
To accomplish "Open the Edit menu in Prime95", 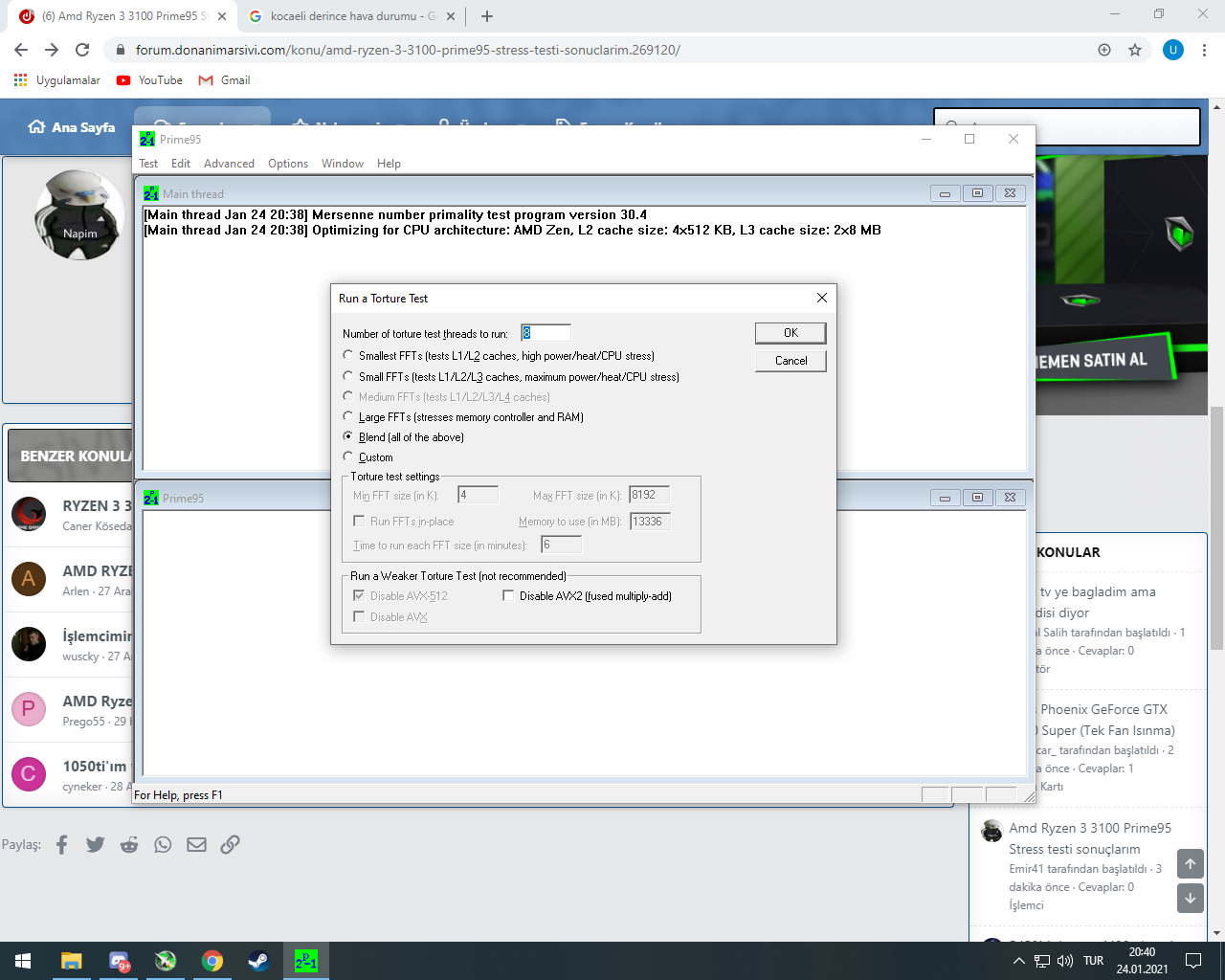I will [x=181, y=164].
